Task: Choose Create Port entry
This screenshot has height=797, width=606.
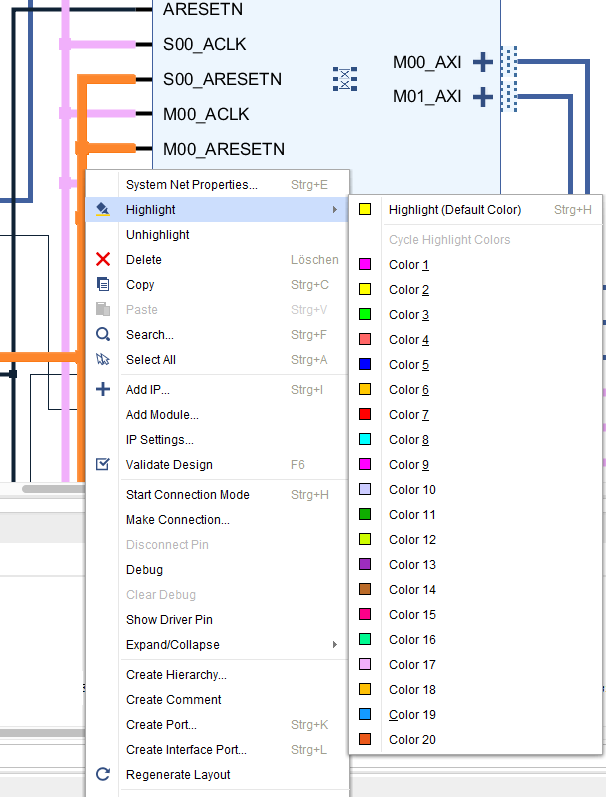Action: click(218, 724)
